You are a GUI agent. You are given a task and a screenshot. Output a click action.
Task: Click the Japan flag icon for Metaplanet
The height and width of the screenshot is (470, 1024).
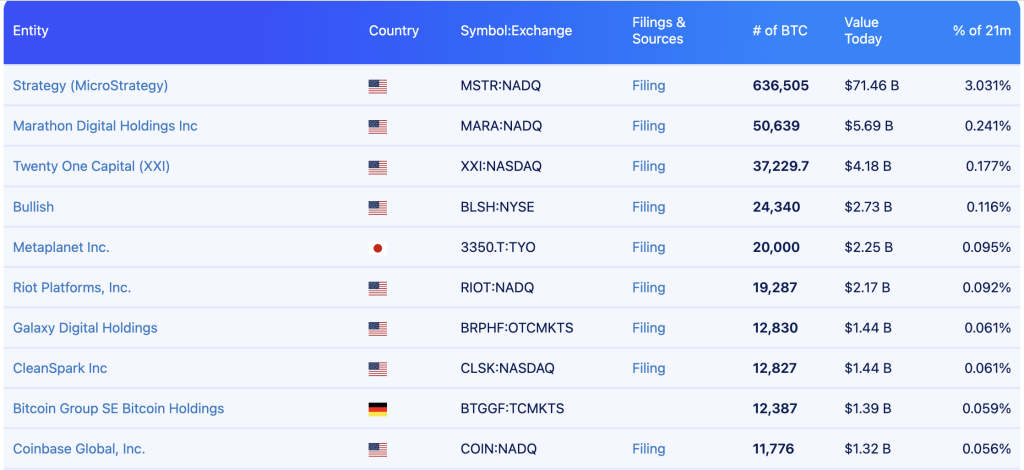(x=377, y=248)
